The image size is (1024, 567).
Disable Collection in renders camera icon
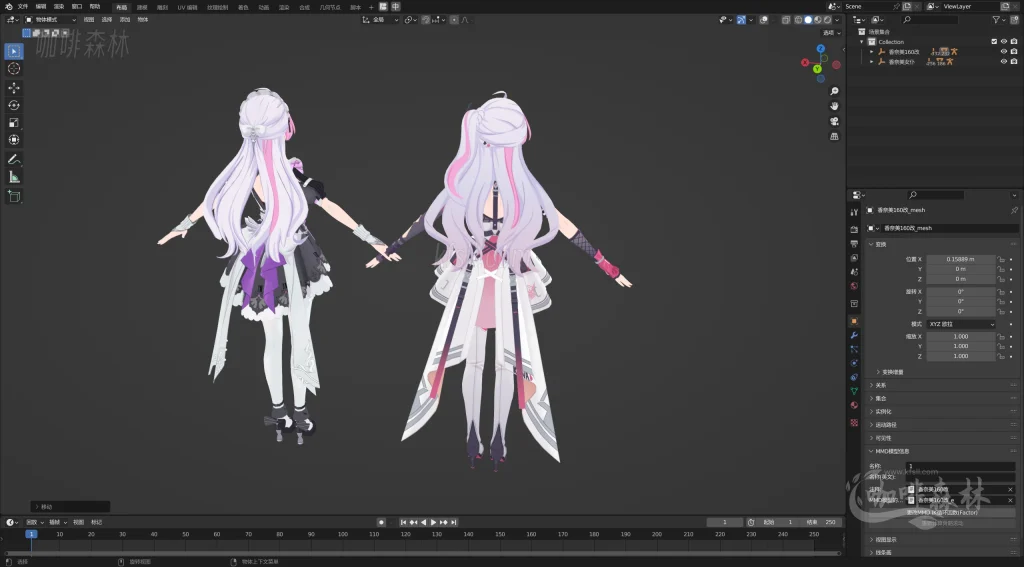tap(1014, 41)
